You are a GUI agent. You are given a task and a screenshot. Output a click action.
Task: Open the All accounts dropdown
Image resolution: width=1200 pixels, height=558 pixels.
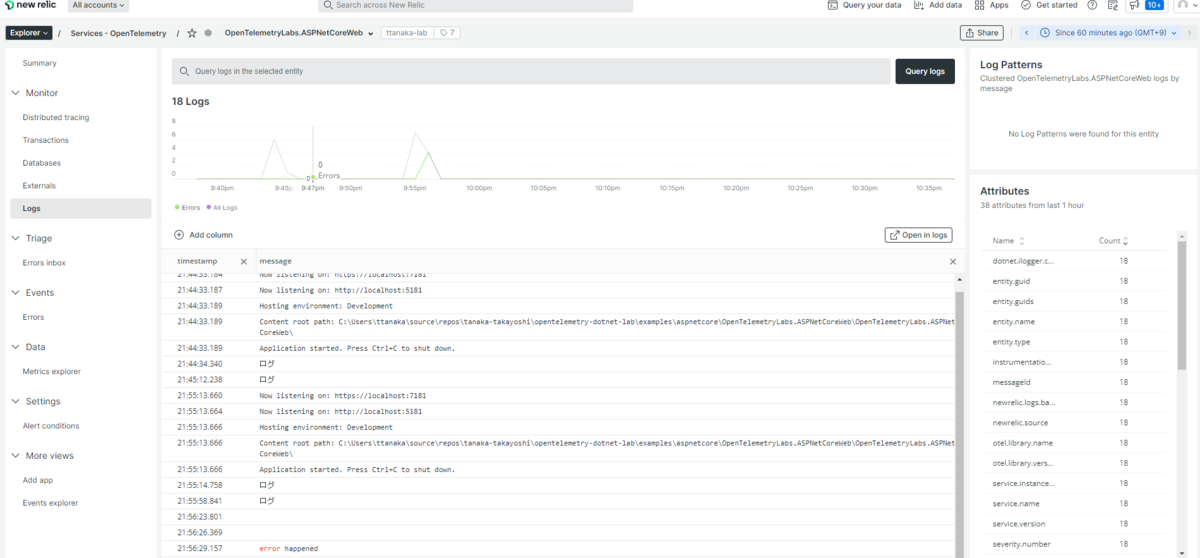[x=98, y=5]
